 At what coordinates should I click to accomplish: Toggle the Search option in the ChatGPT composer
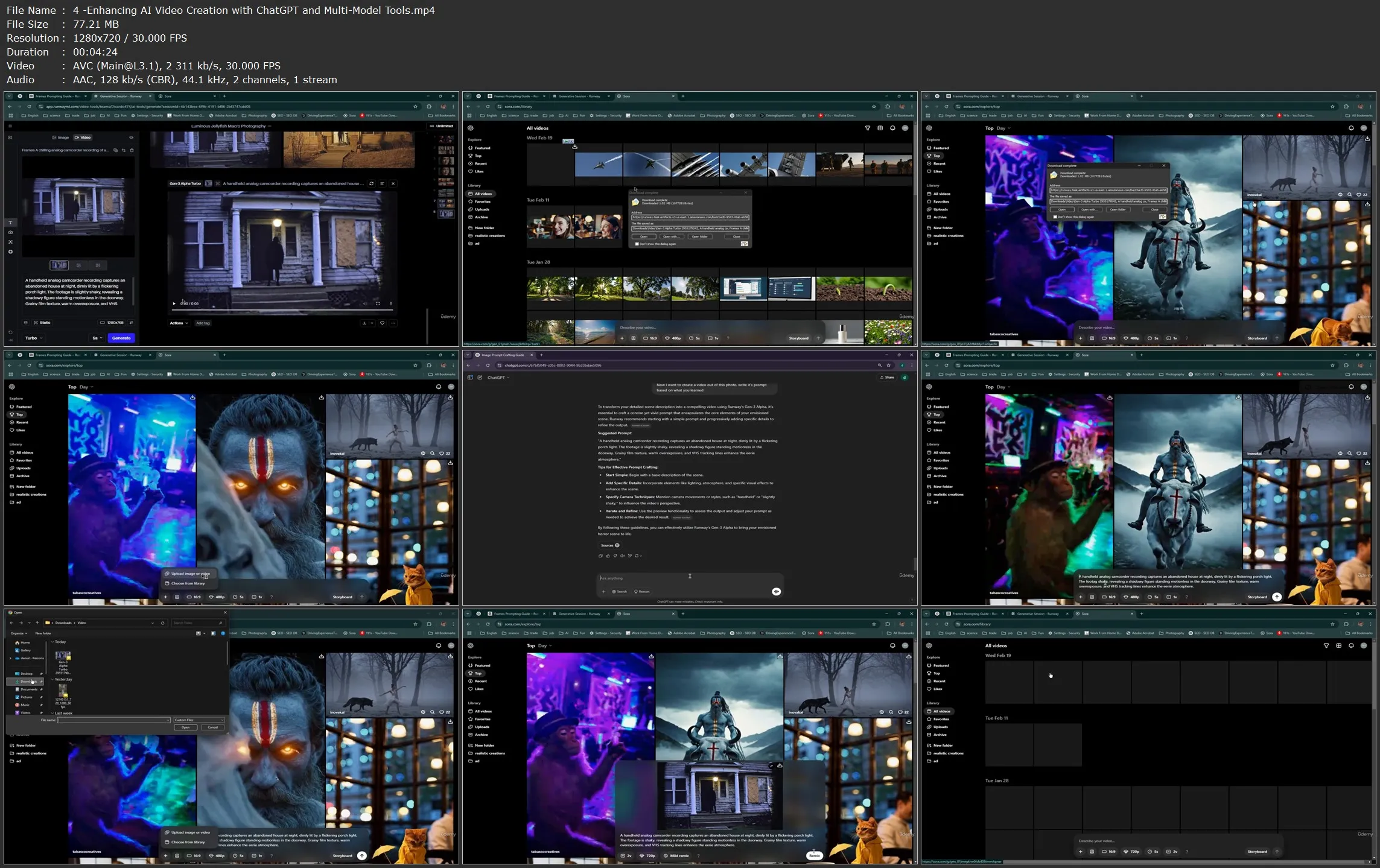point(619,592)
